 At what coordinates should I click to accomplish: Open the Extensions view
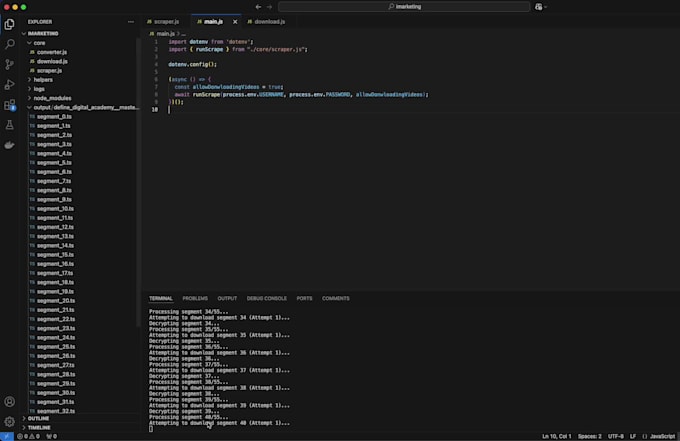point(10,105)
